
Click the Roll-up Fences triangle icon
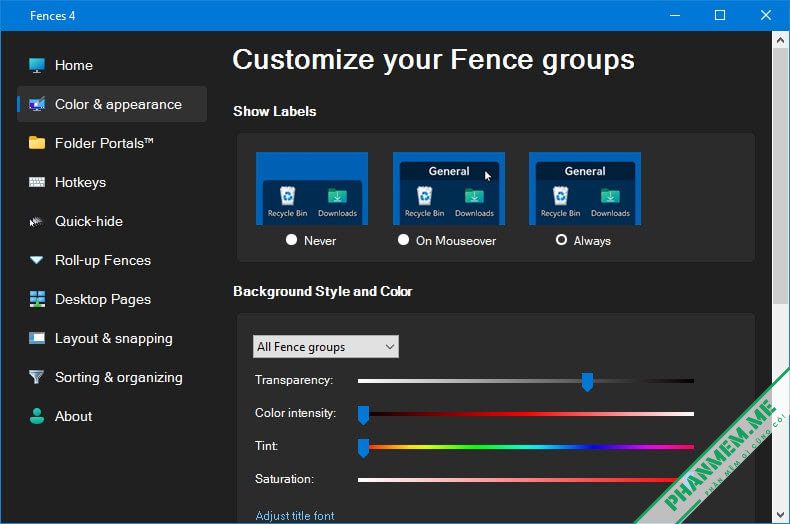pos(37,260)
